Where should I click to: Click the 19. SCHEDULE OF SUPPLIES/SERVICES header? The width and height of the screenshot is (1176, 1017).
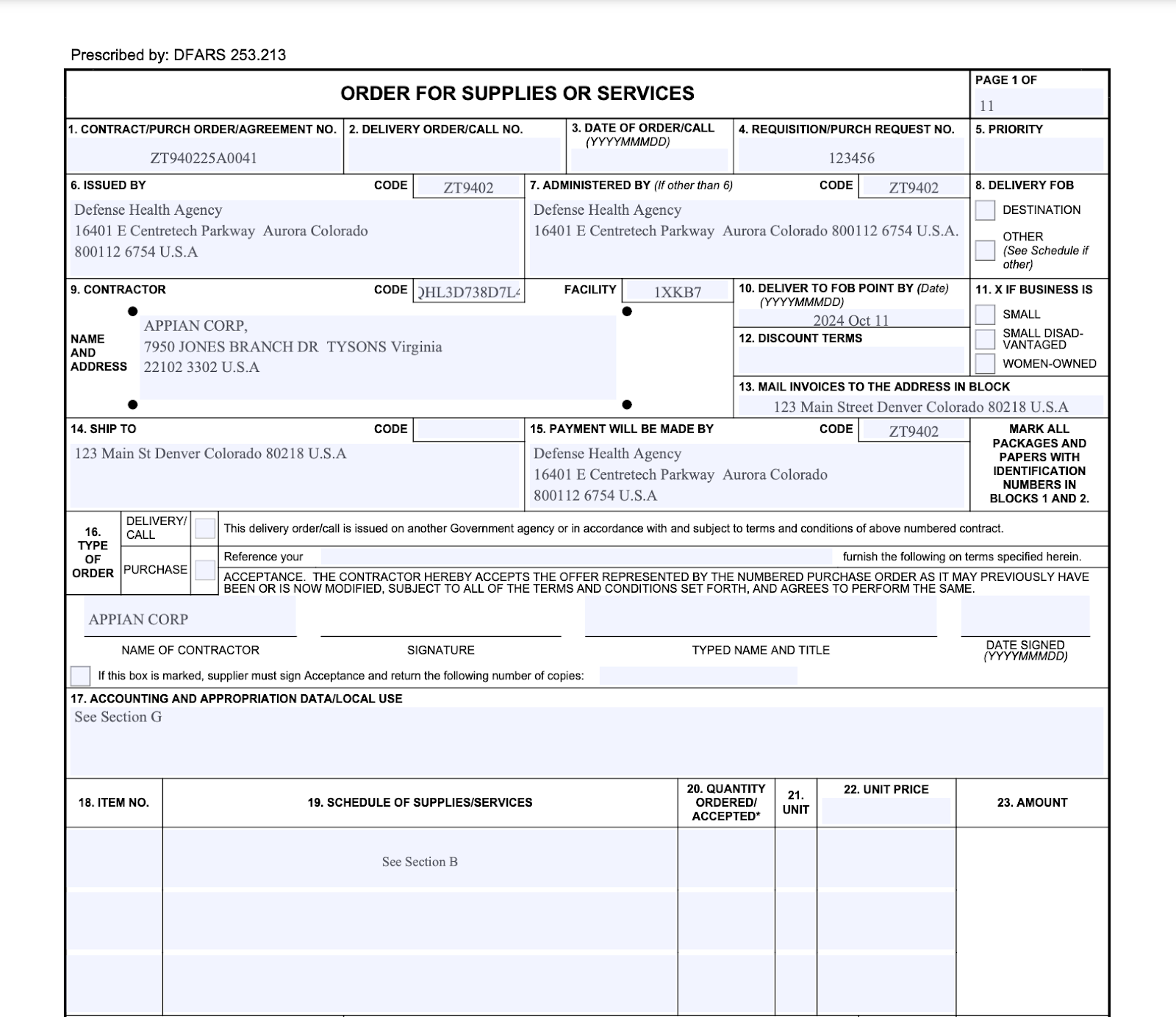[x=420, y=802]
